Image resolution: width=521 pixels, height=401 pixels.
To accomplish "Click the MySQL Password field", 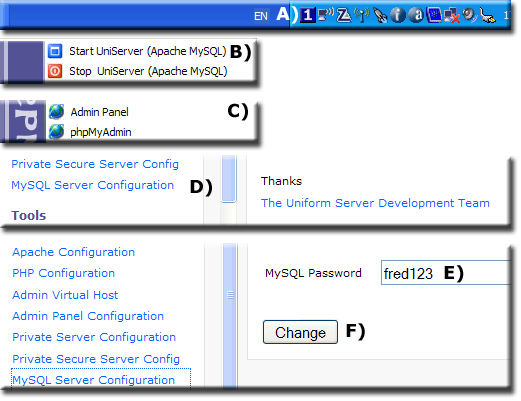I will tap(446, 273).
